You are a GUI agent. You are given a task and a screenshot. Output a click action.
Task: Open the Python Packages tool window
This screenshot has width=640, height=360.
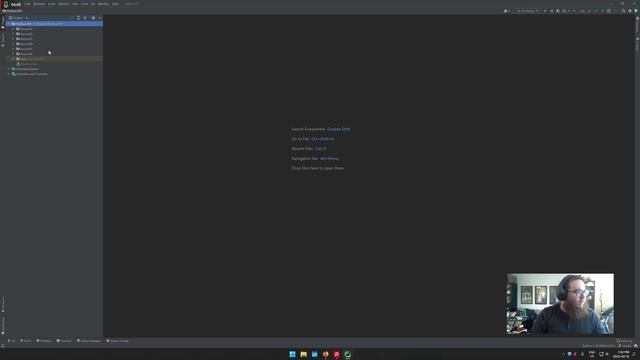coord(89,341)
